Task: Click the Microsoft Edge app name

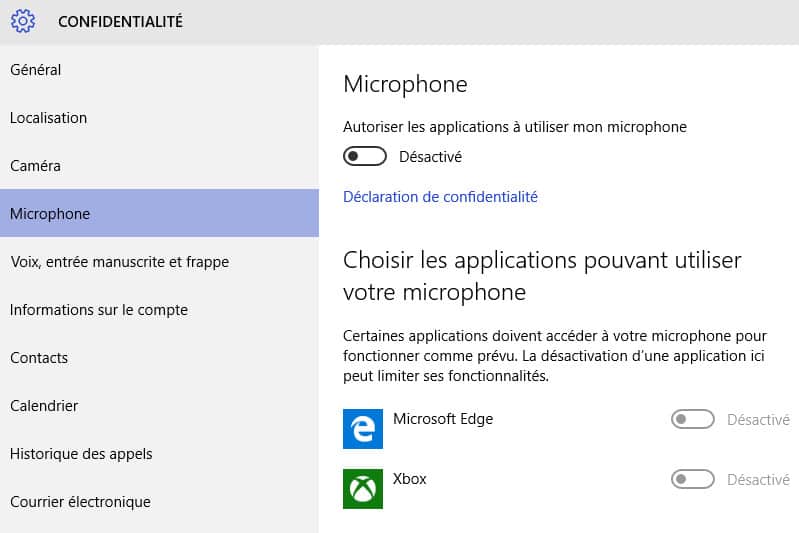Action: 443,419
